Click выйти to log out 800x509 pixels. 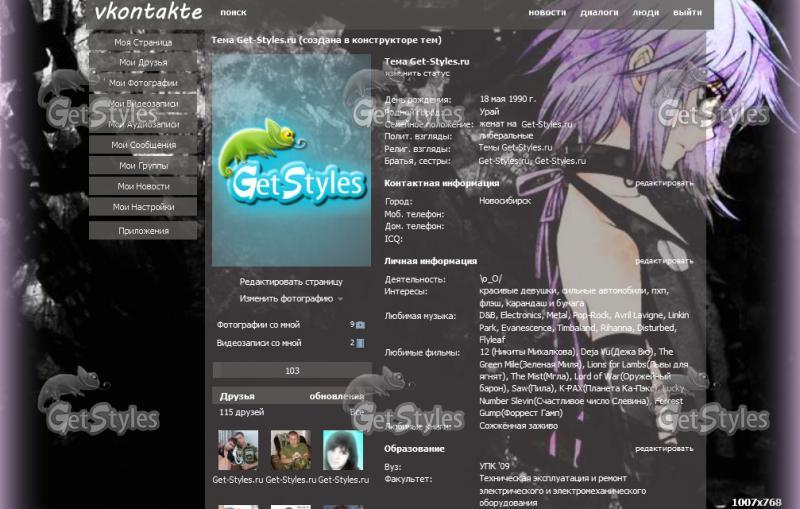click(x=687, y=14)
